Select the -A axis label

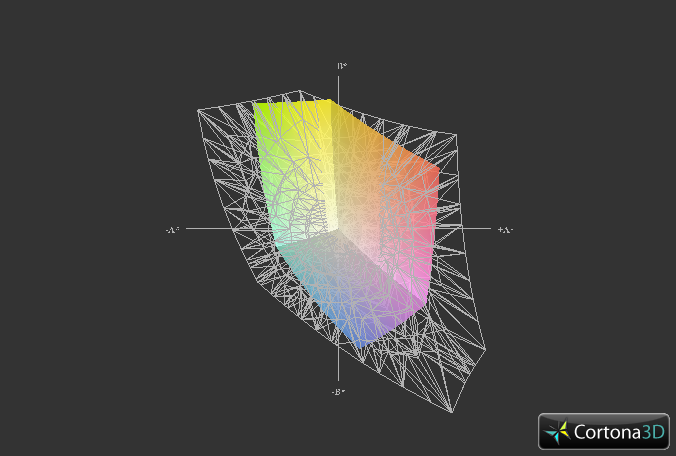(172, 230)
